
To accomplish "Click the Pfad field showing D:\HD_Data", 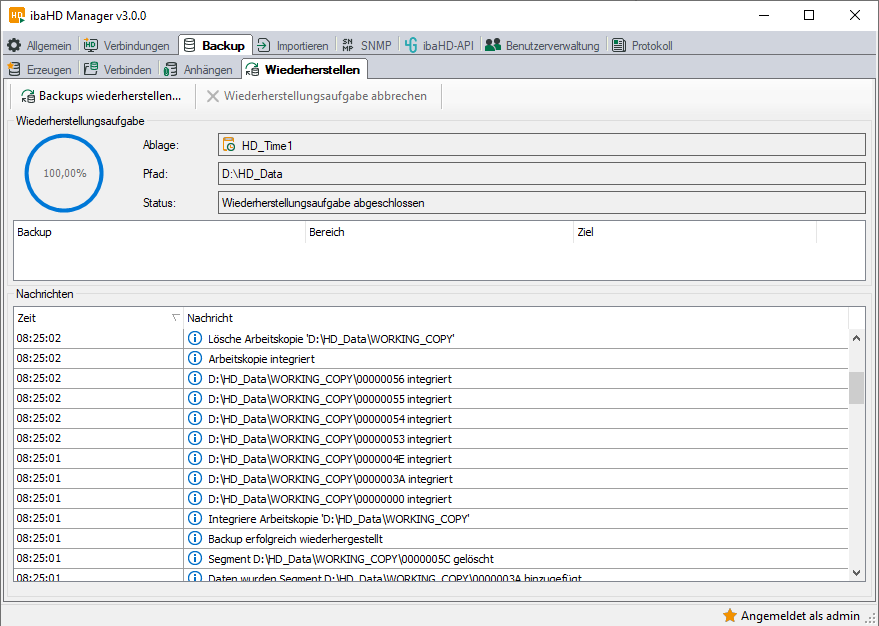I will pos(541,174).
